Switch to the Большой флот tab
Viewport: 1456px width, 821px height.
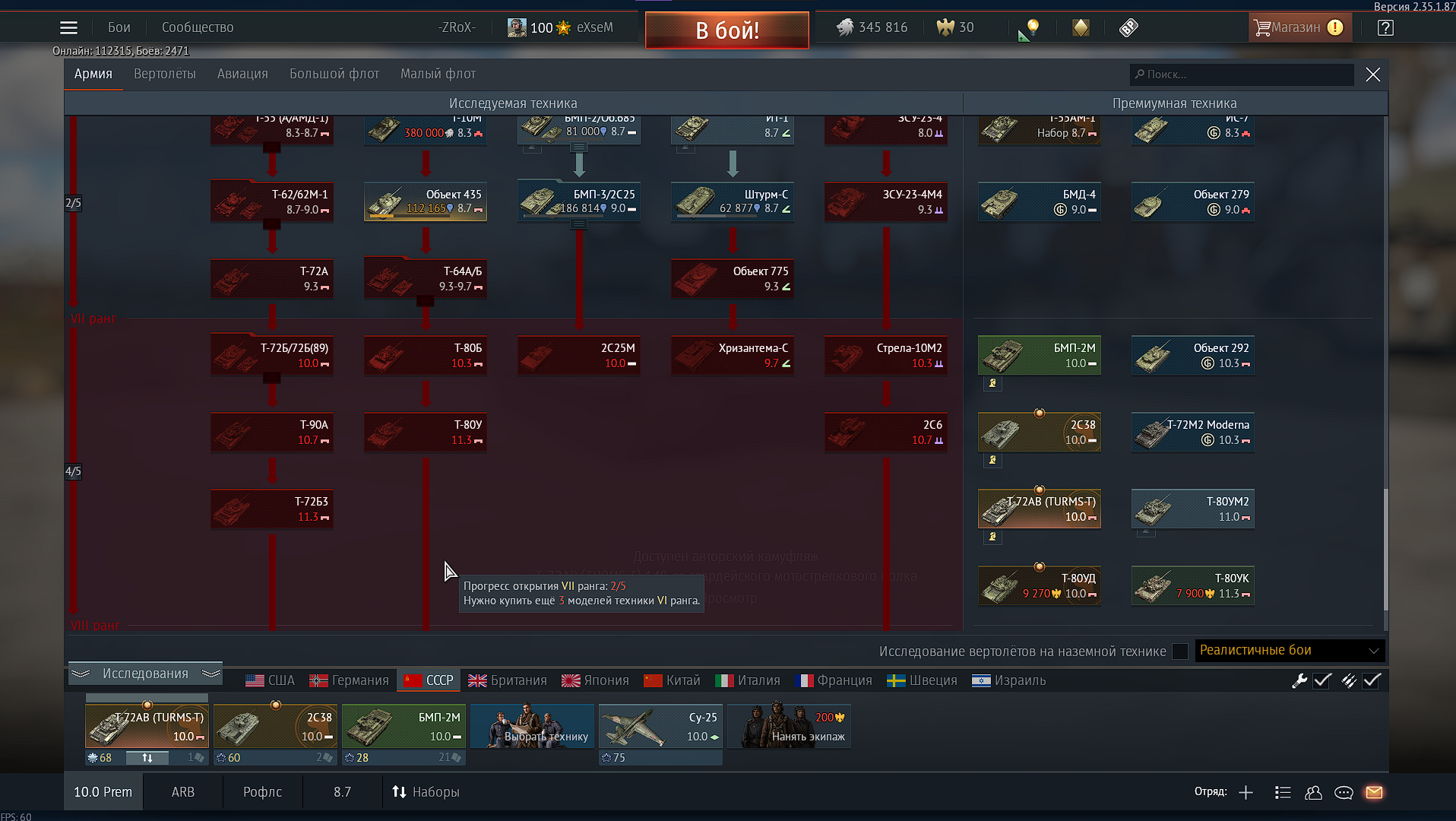(334, 74)
